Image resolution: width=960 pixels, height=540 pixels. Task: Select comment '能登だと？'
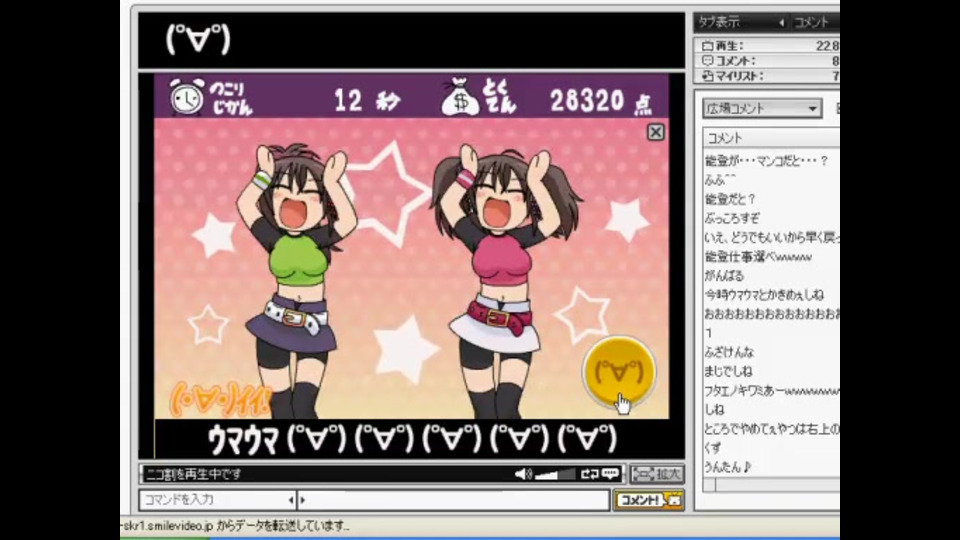[729, 199]
